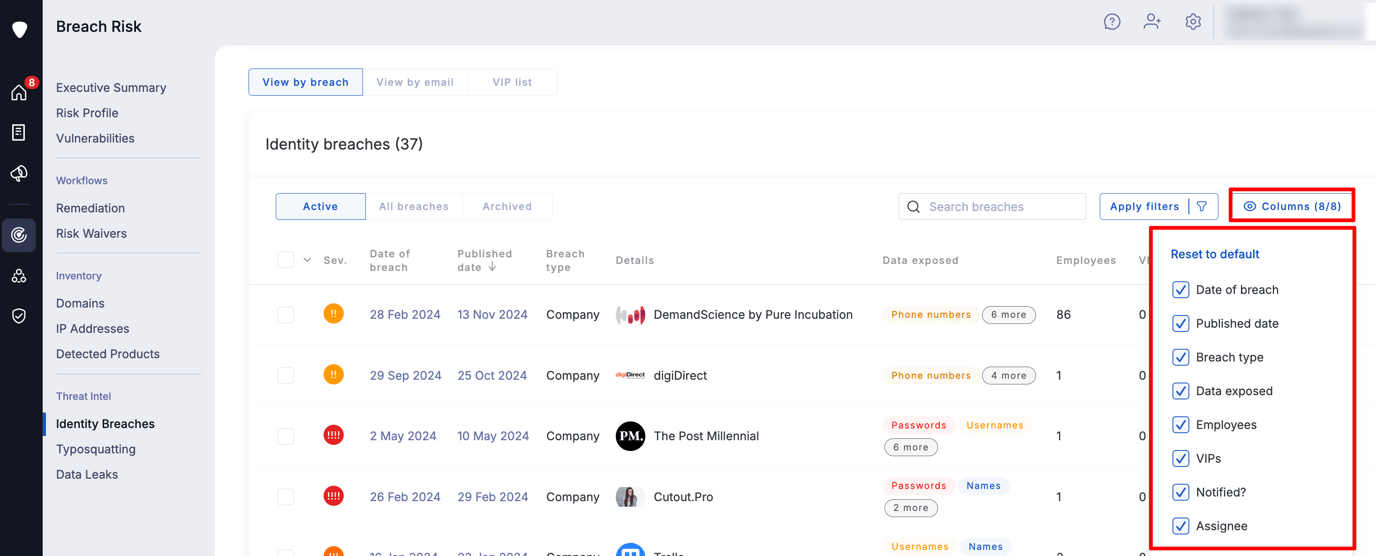
Task: Select the Breach Risk target icon in sidebar
Action: coord(19,235)
